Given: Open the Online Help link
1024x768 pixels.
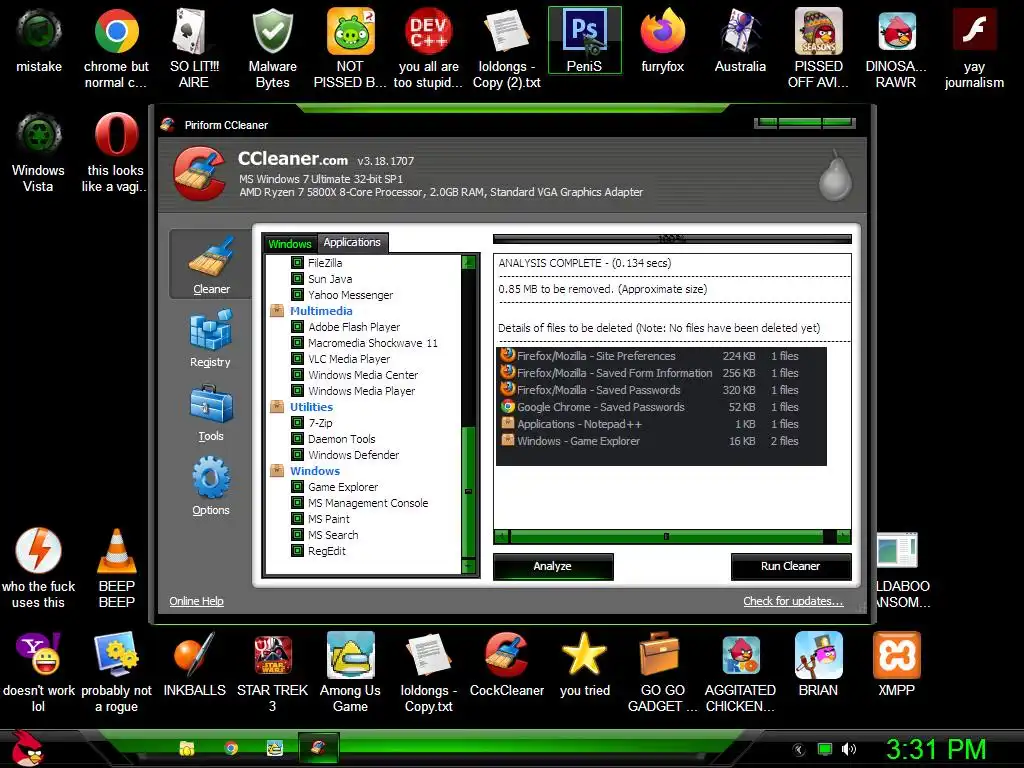Looking at the screenshot, I should click(196, 601).
